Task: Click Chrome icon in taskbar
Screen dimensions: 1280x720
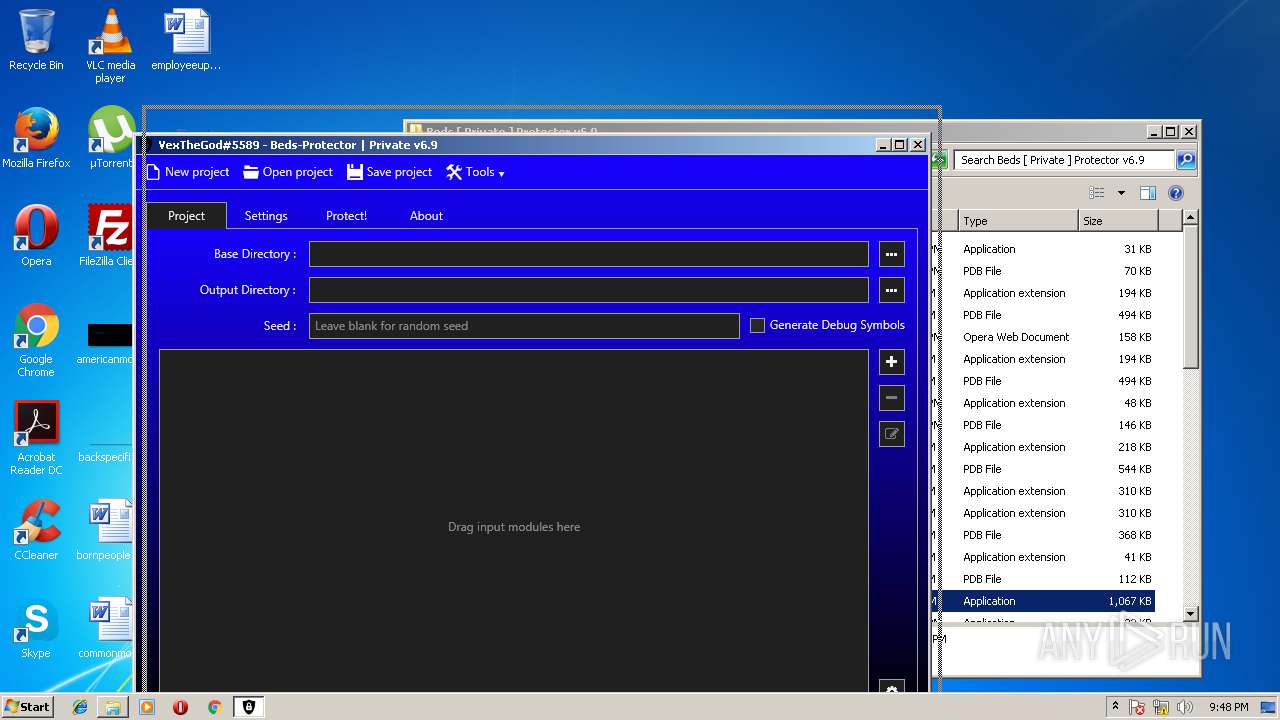Action: tap(214, 707)
